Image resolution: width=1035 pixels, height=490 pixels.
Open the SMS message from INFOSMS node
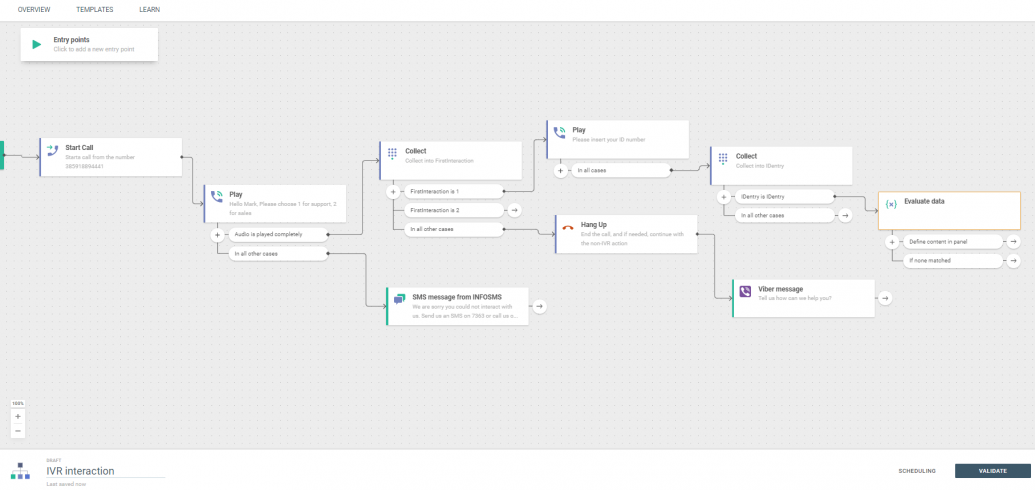(457, 306)
